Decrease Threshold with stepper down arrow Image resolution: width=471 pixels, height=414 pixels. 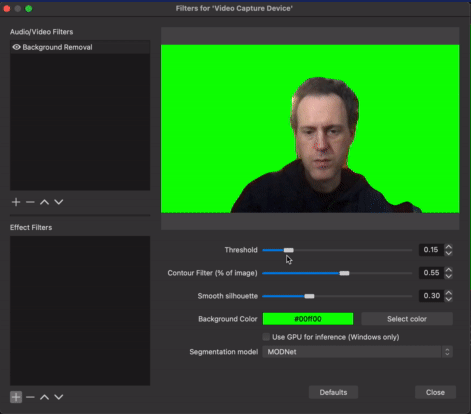coord(449,253)
